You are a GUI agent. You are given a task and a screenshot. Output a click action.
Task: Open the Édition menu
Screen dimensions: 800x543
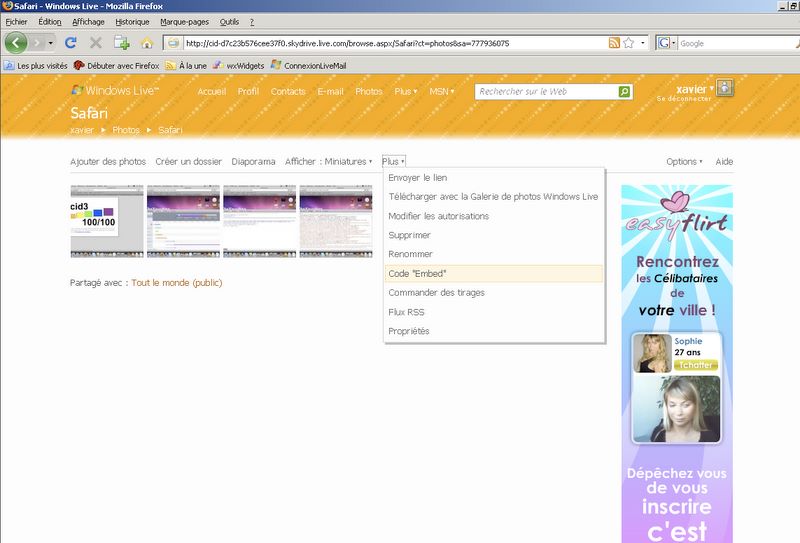tap(49, 21)
